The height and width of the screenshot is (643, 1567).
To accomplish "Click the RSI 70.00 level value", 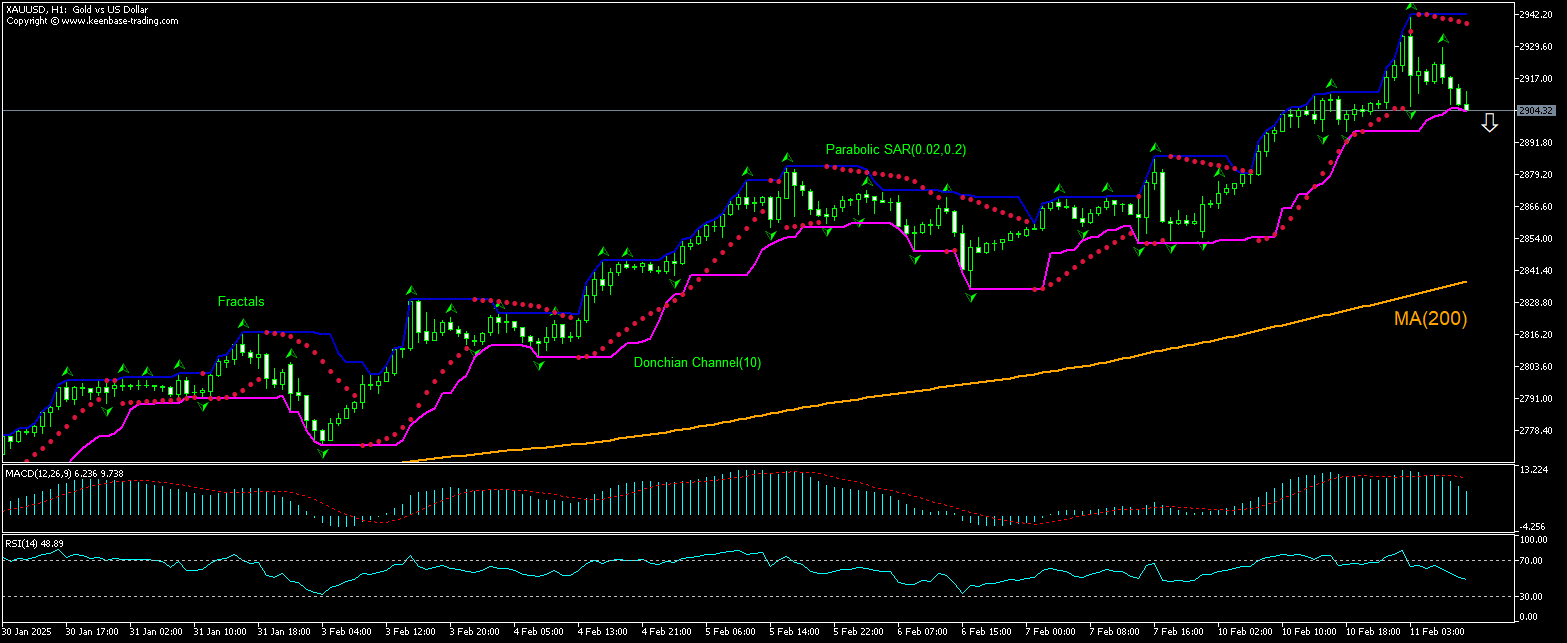I will [x=1531, y=561].
